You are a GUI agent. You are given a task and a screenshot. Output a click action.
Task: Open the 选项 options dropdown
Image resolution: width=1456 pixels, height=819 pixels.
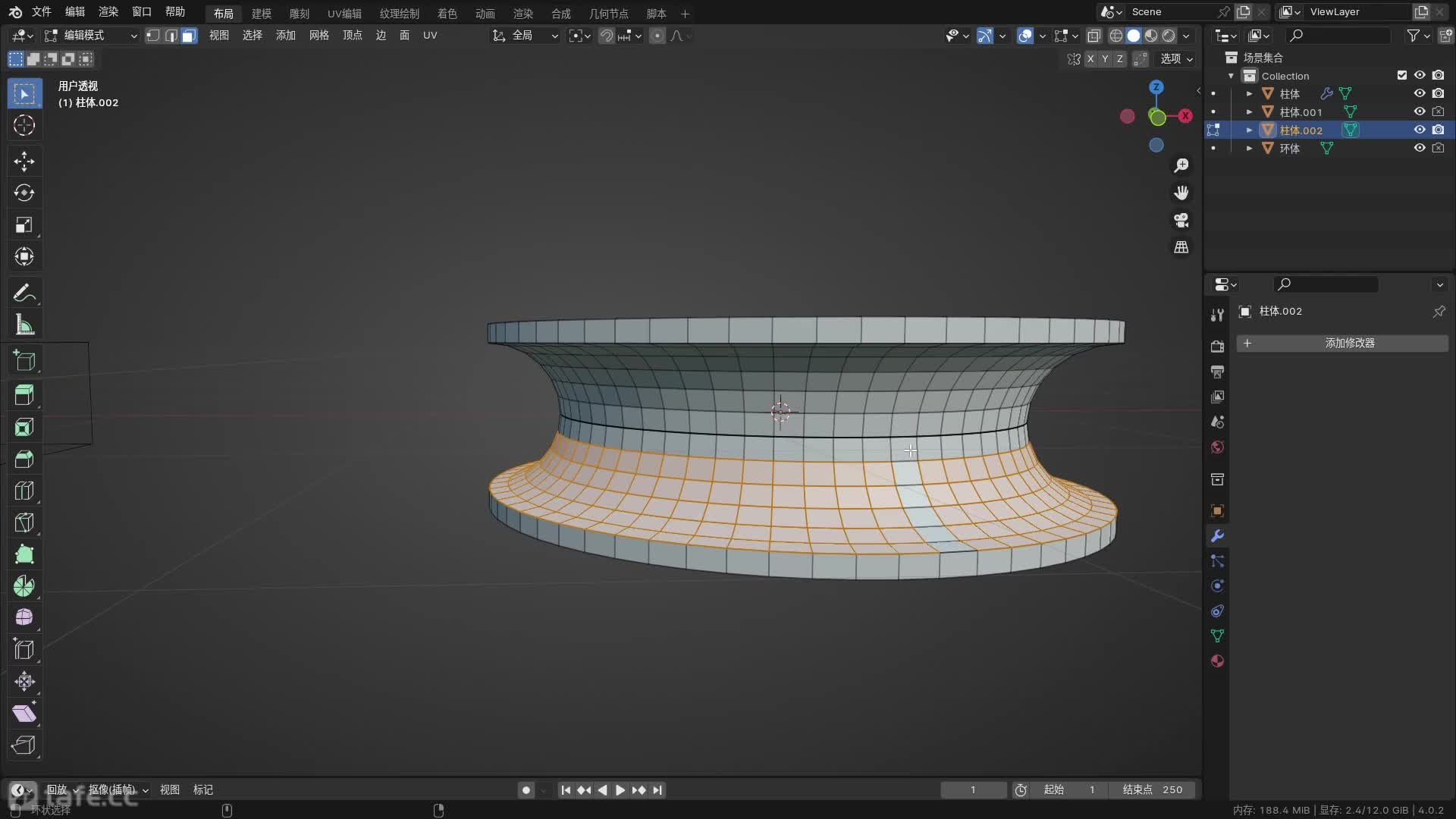coord(1176,59)
